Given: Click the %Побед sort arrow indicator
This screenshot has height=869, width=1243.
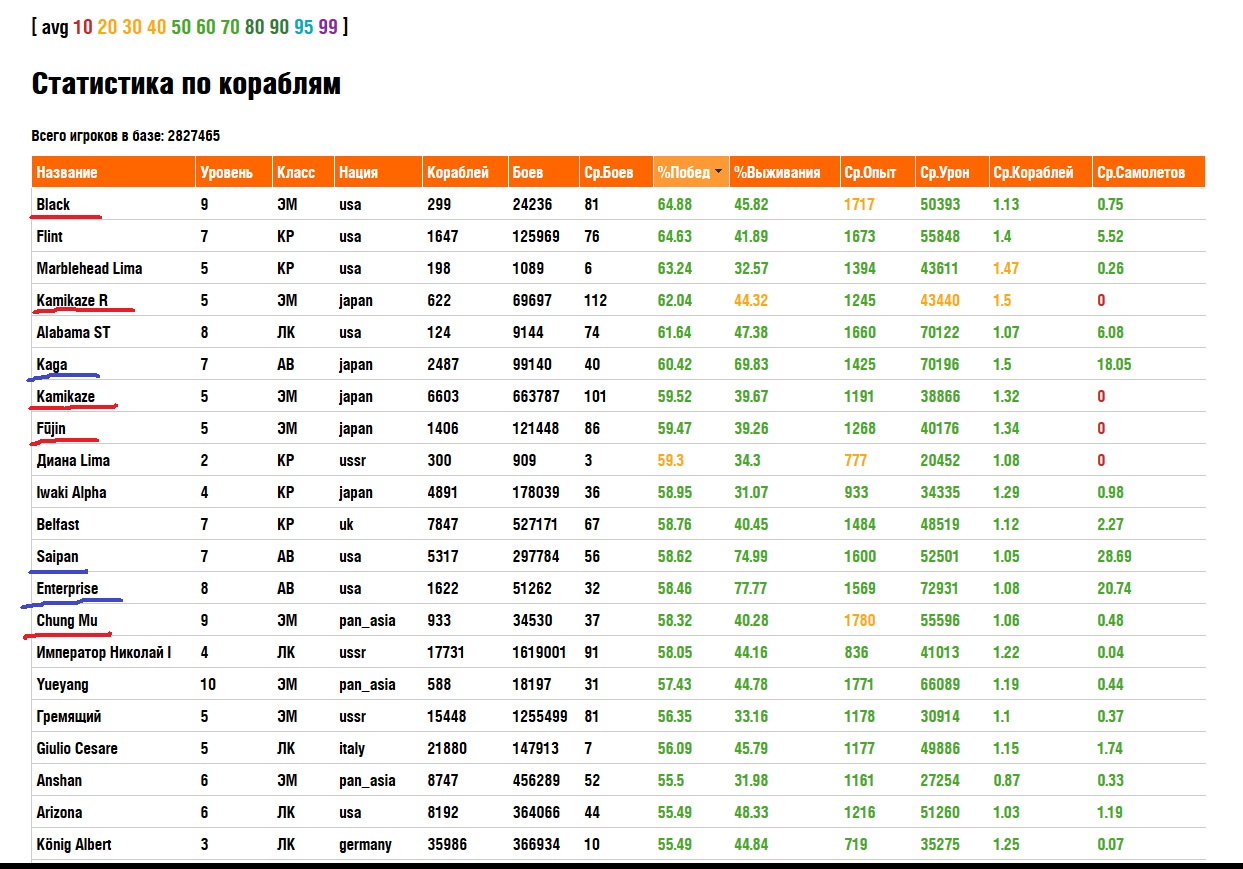Looking at the screenshot, I should tap(718, 173).
